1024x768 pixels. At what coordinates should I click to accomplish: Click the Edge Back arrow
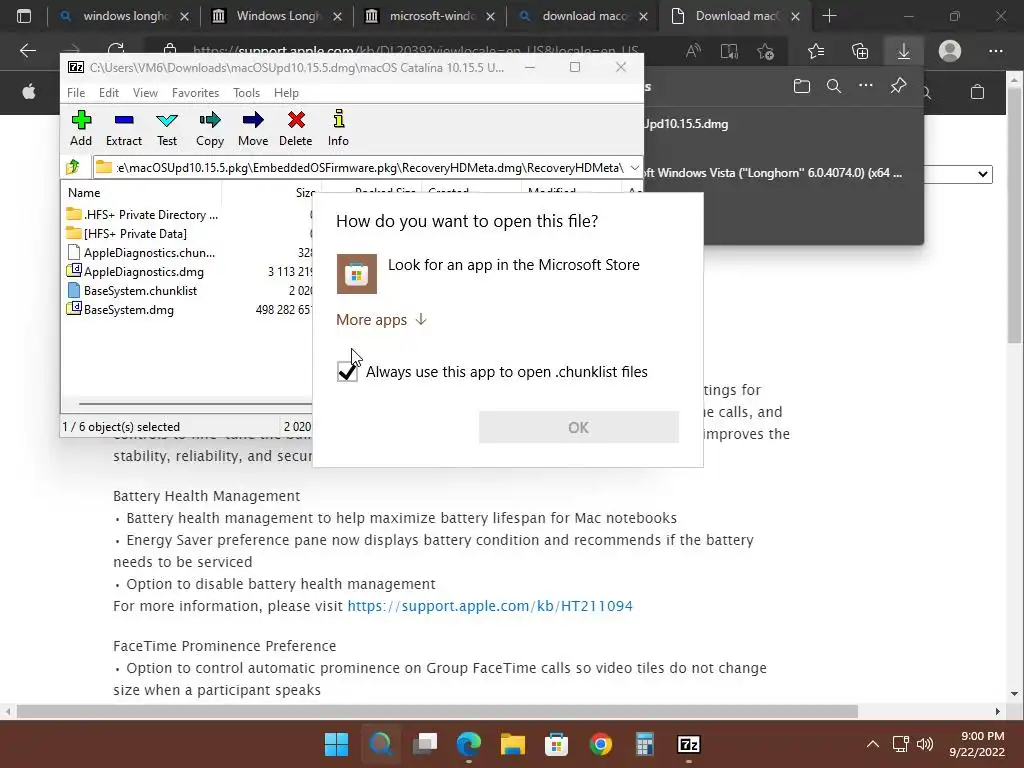pos(28,51)
